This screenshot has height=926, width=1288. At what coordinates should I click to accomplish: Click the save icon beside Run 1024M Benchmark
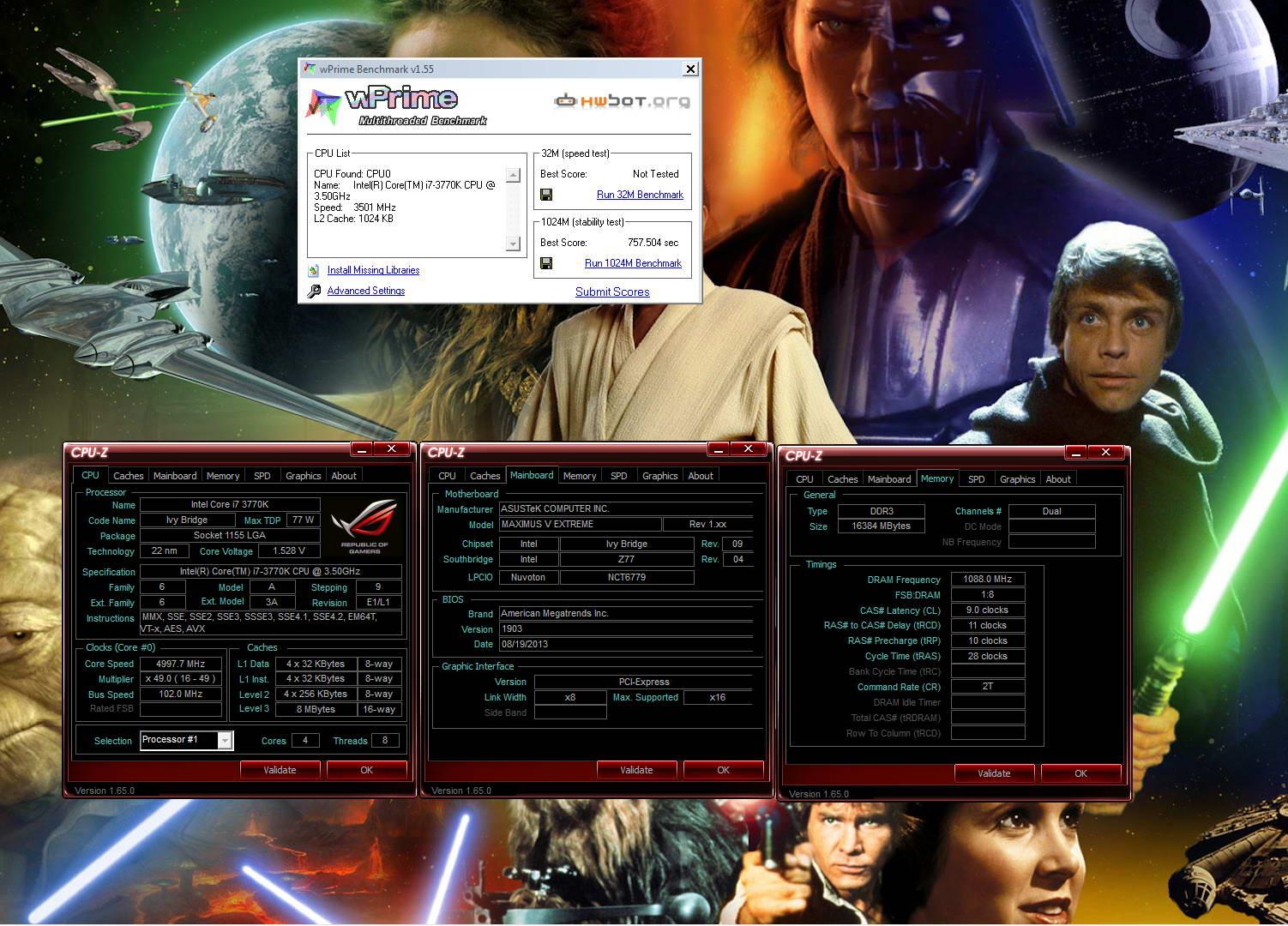(x=546, y=264)
